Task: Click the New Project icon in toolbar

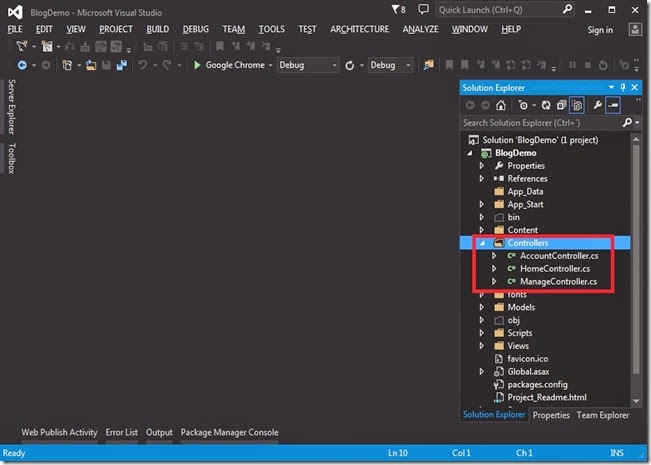Action: pos(67,65)
